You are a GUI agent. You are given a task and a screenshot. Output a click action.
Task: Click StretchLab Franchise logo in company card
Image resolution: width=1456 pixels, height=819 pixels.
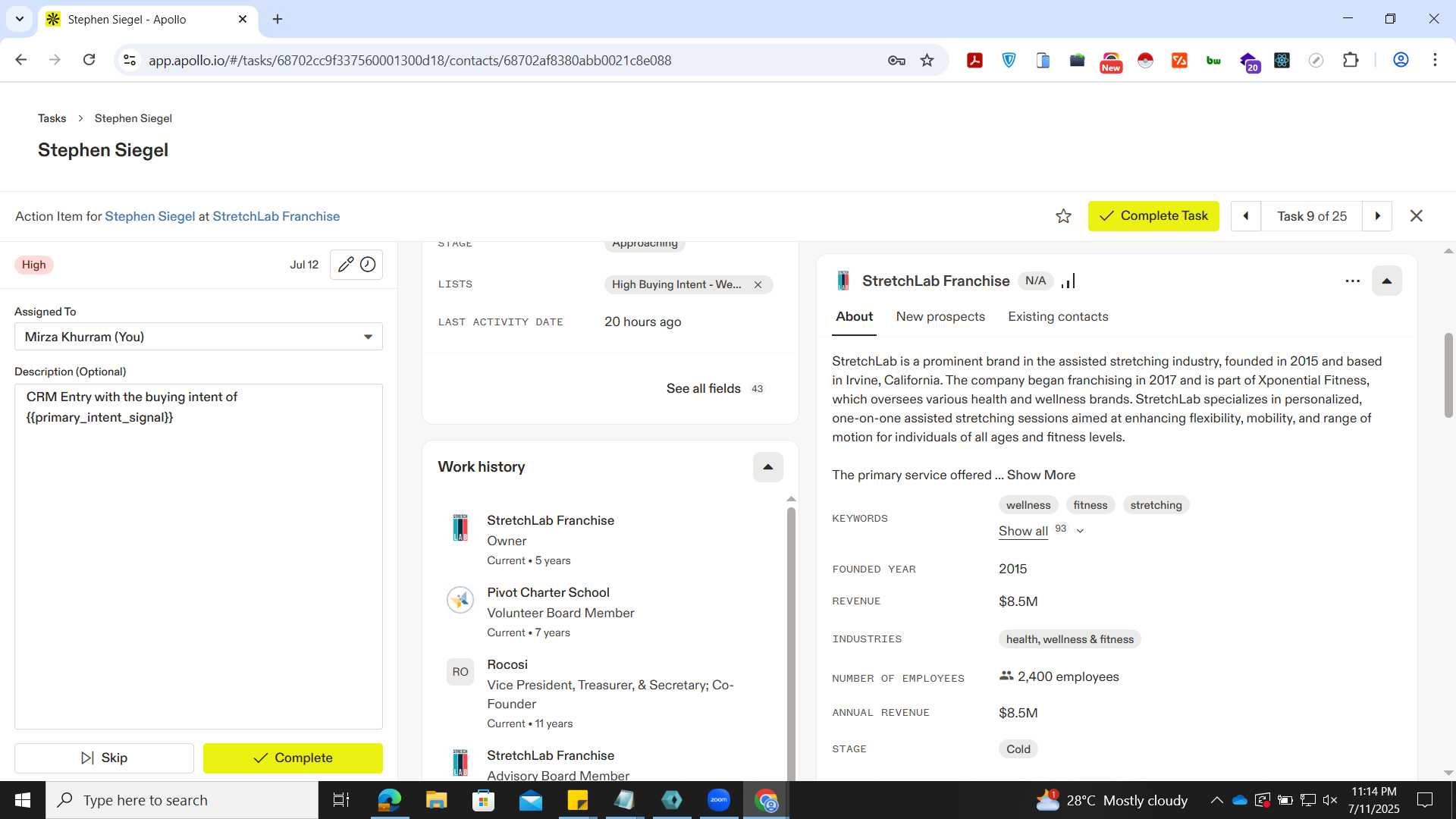(843, 281)
